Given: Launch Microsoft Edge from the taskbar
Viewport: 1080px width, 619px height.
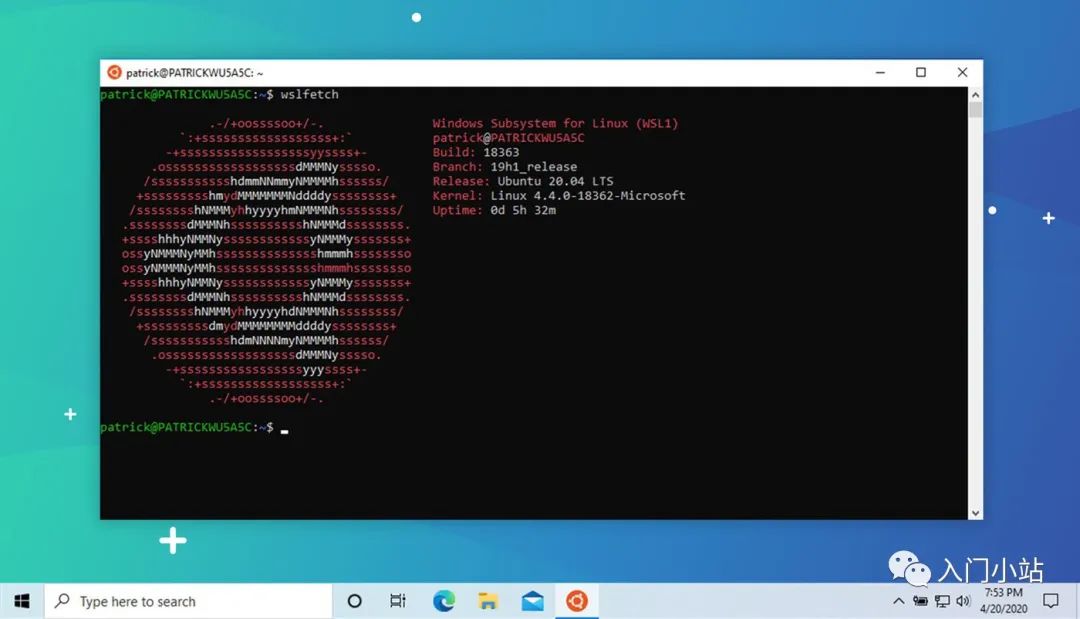Looking at the screenshot, I should pyautogui.click(x=444, y=601).
